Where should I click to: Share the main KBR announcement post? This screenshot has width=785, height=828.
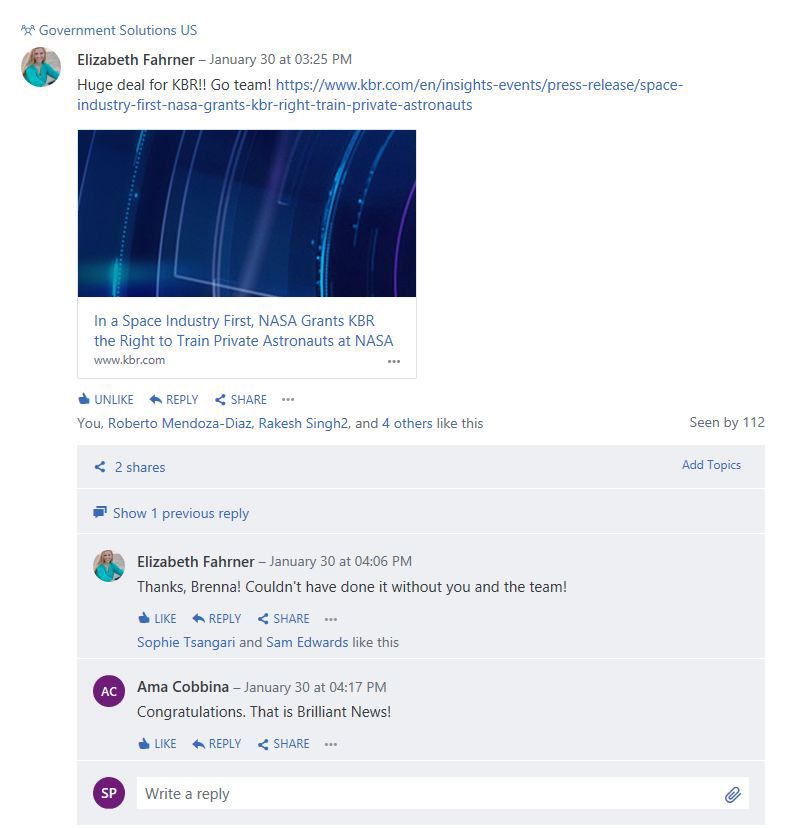coord(241,400)
